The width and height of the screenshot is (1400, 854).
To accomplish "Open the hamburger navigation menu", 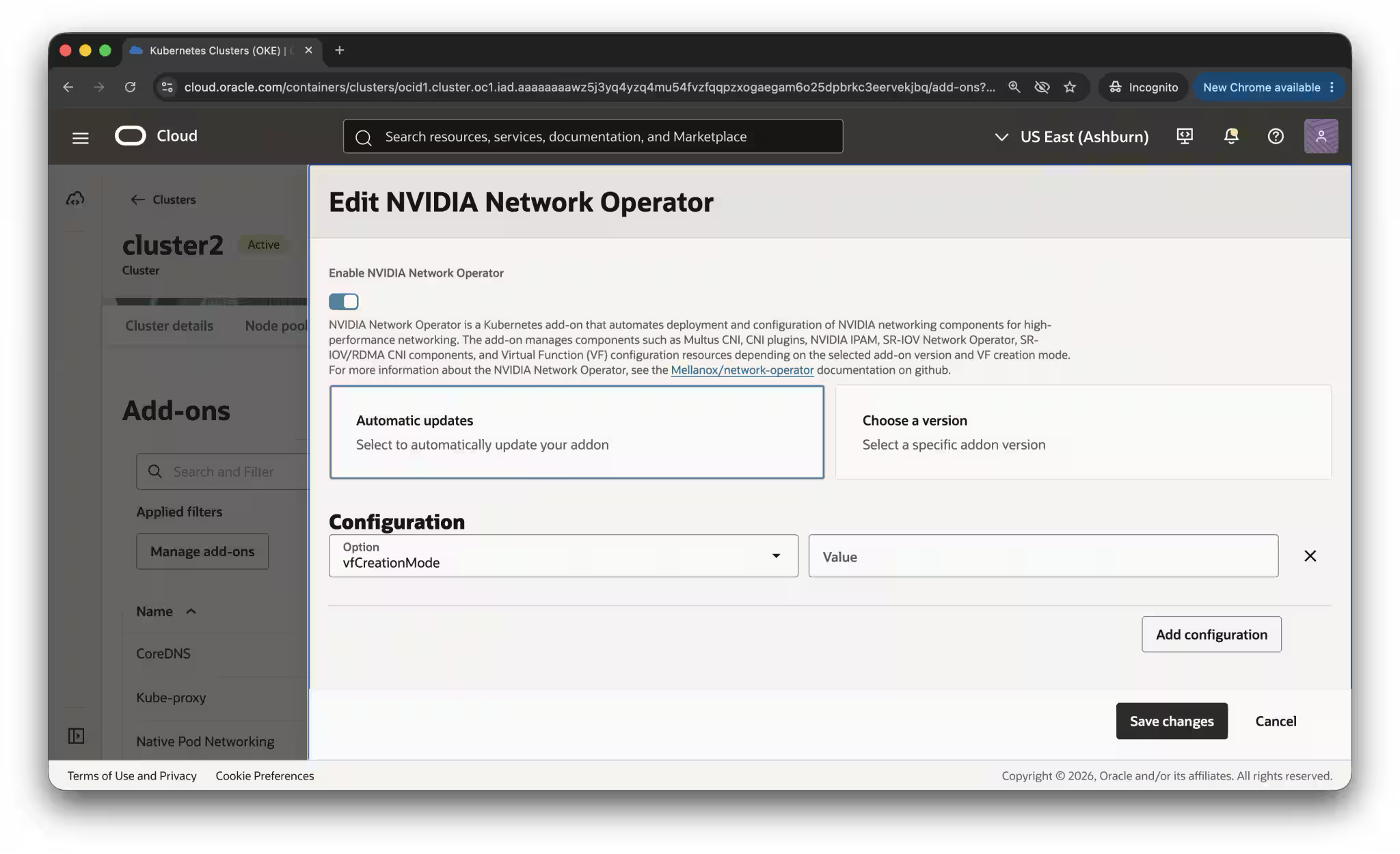I will (x=81, y=137).
